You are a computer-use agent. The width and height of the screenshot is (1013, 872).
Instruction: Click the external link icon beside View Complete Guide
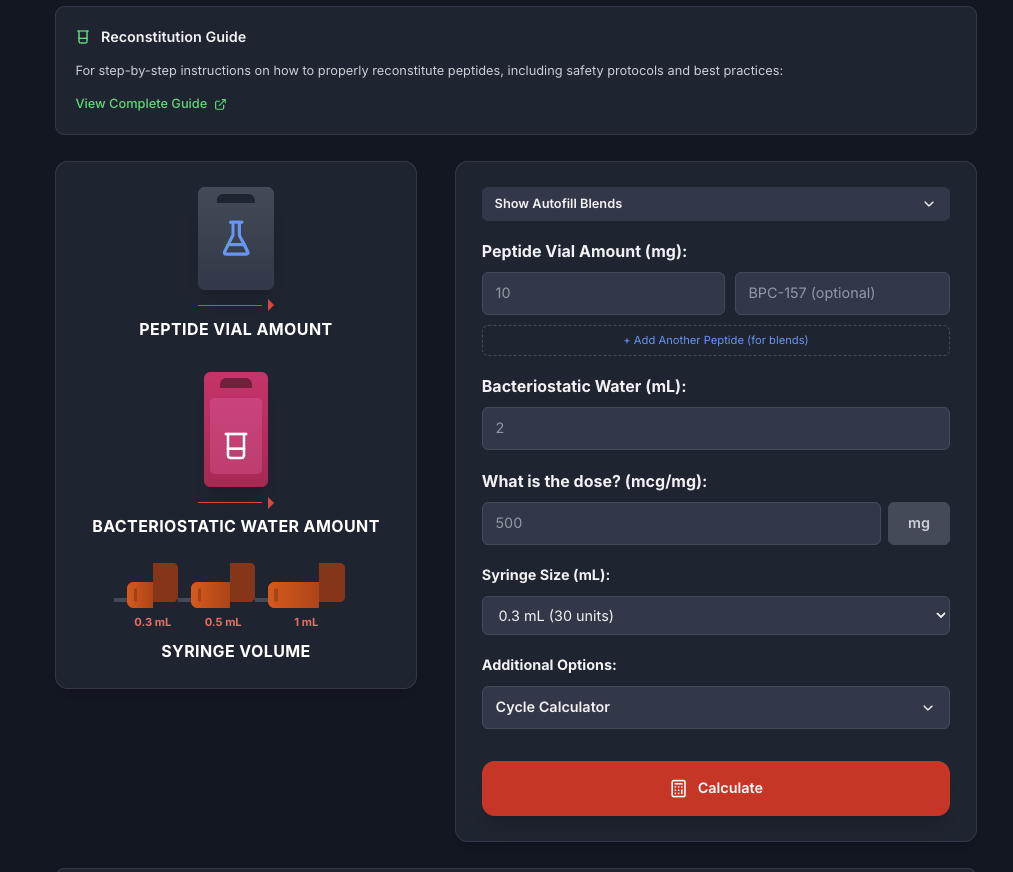click(221, 104)
